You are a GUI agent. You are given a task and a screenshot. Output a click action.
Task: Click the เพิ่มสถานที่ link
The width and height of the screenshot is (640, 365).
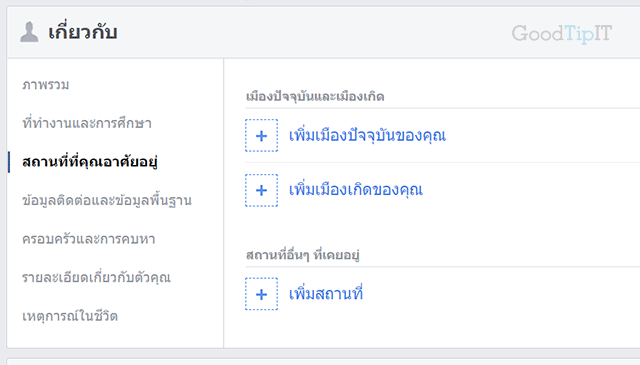coord(326,294)
